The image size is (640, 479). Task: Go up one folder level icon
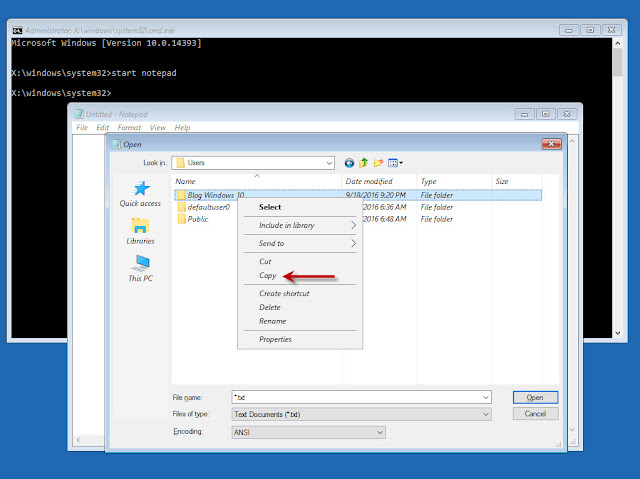(363, 163)
